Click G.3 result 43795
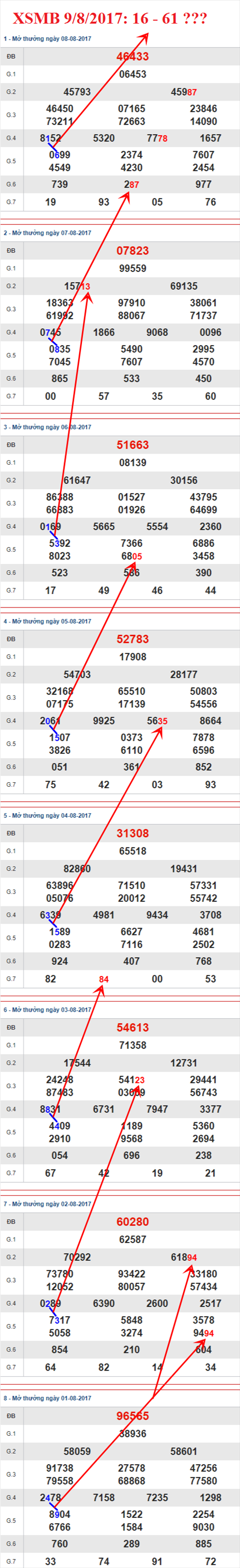The image size is (240, 1568). pos(203,497)
